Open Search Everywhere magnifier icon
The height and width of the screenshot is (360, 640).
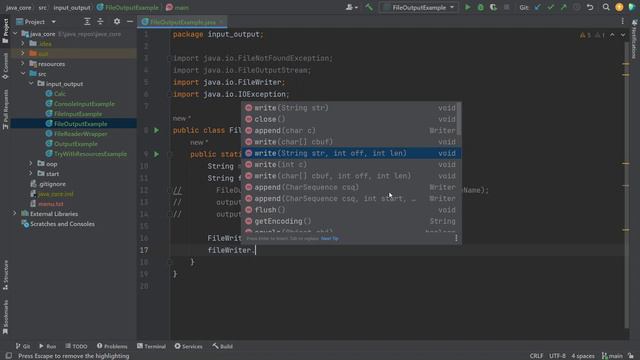606,7
